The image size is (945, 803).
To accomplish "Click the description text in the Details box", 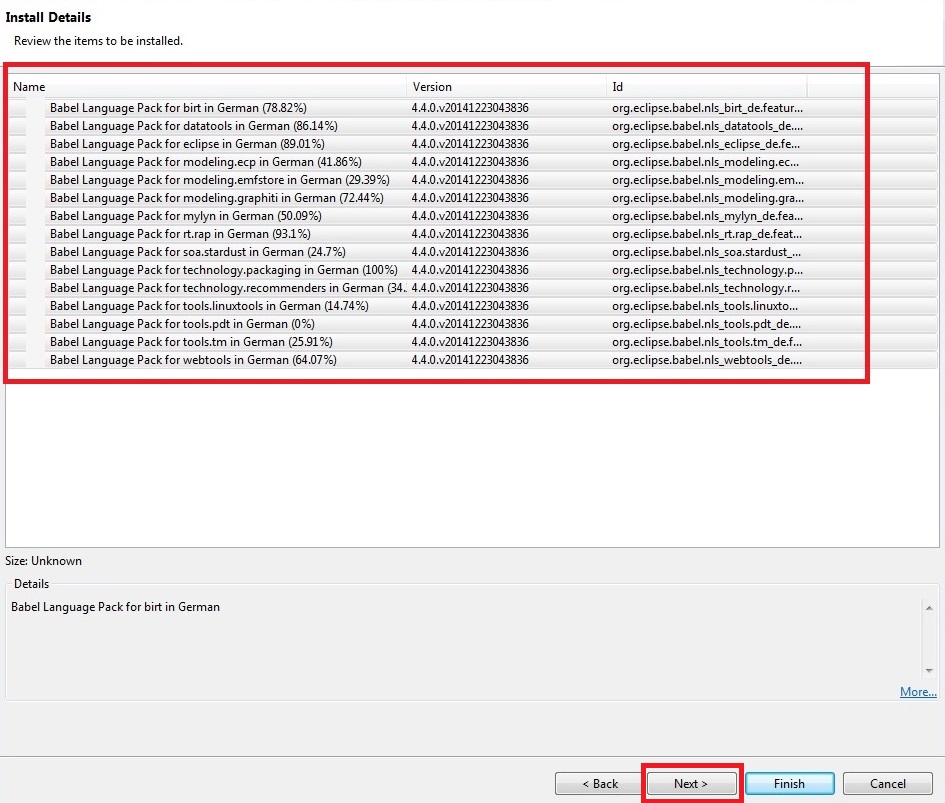I will (115, 607).
